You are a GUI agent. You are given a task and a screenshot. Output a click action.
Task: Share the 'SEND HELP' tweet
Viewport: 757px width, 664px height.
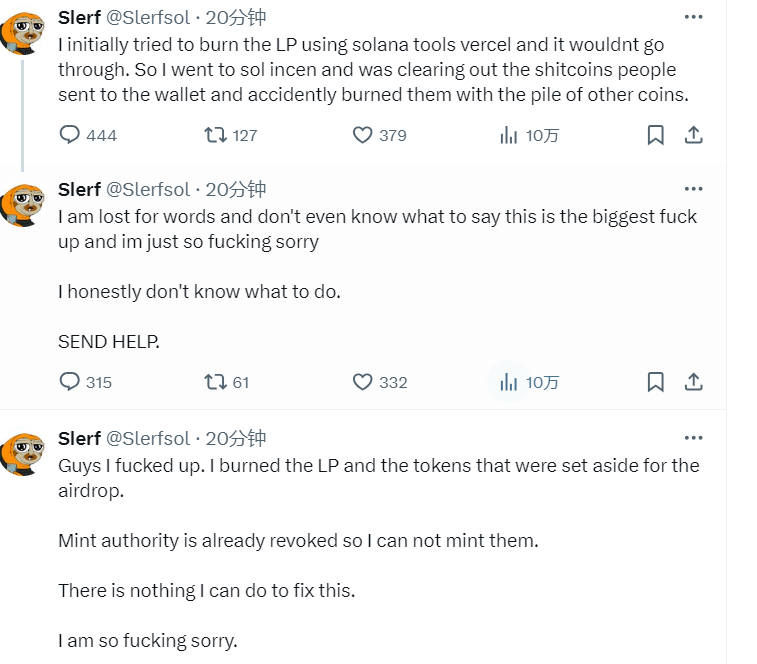coord(693,382)
